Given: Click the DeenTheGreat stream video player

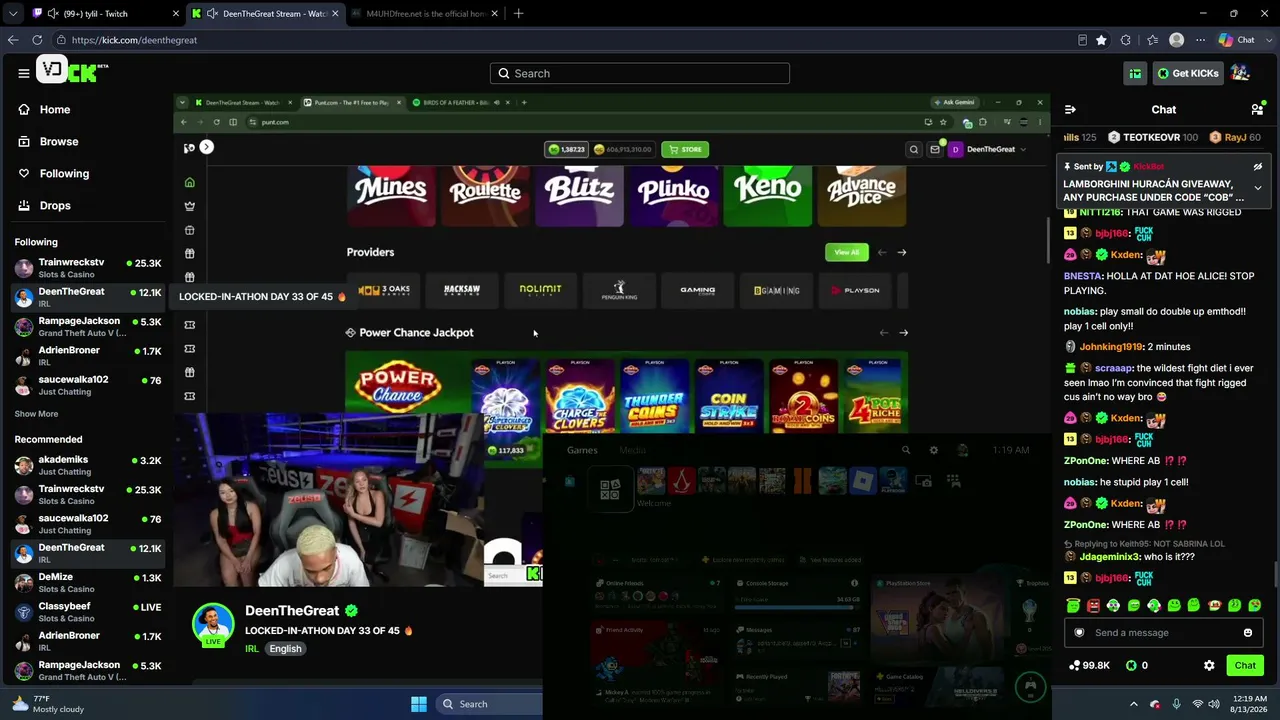Looking at the screenshot, I should coord(612,340).
